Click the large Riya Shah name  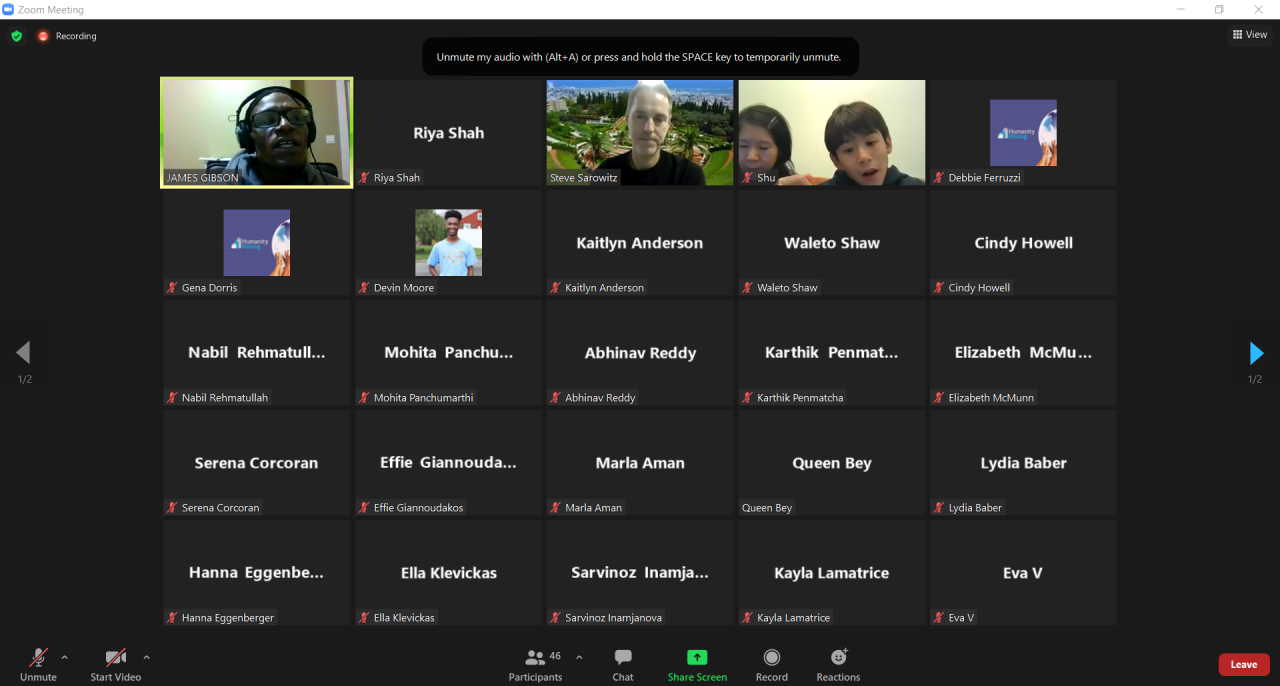click(449, 133)
